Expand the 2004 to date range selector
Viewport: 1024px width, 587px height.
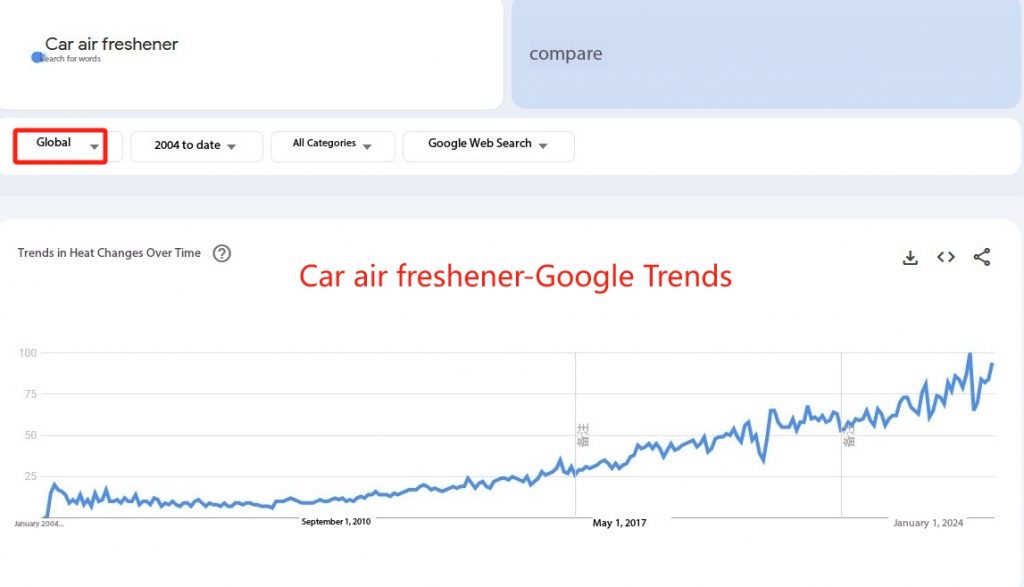(x=196, y=146)
